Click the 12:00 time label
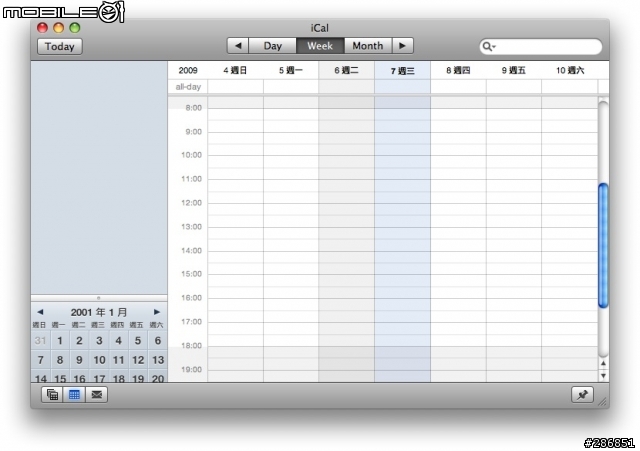 point(191,203)
